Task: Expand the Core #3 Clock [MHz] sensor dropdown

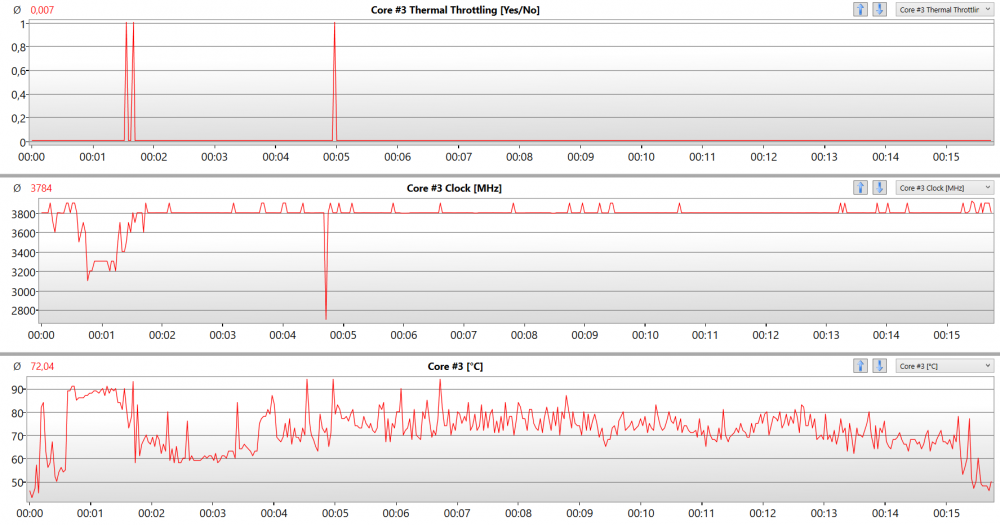Action: pos(944,188)
